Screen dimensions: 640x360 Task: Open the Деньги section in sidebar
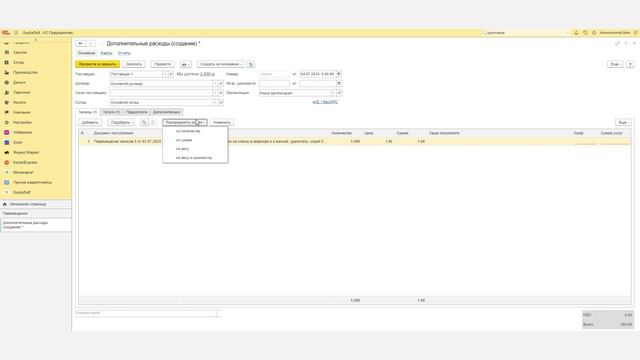tap(19, 82)
